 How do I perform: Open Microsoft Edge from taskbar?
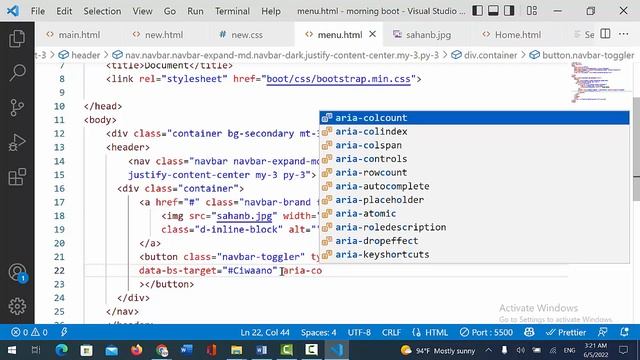[x=62, y=350]
